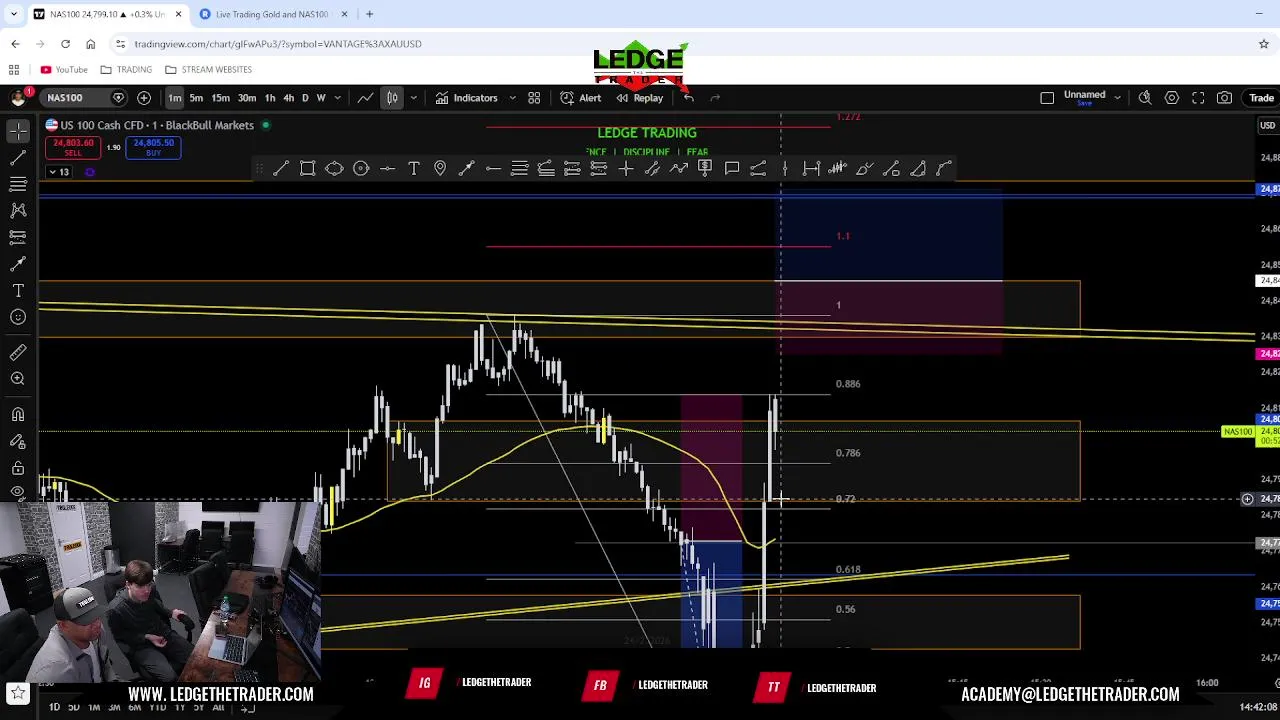Activate the Zoom In tool
This screenshot has width=1280, height=720.
click(x=18, y=379)
